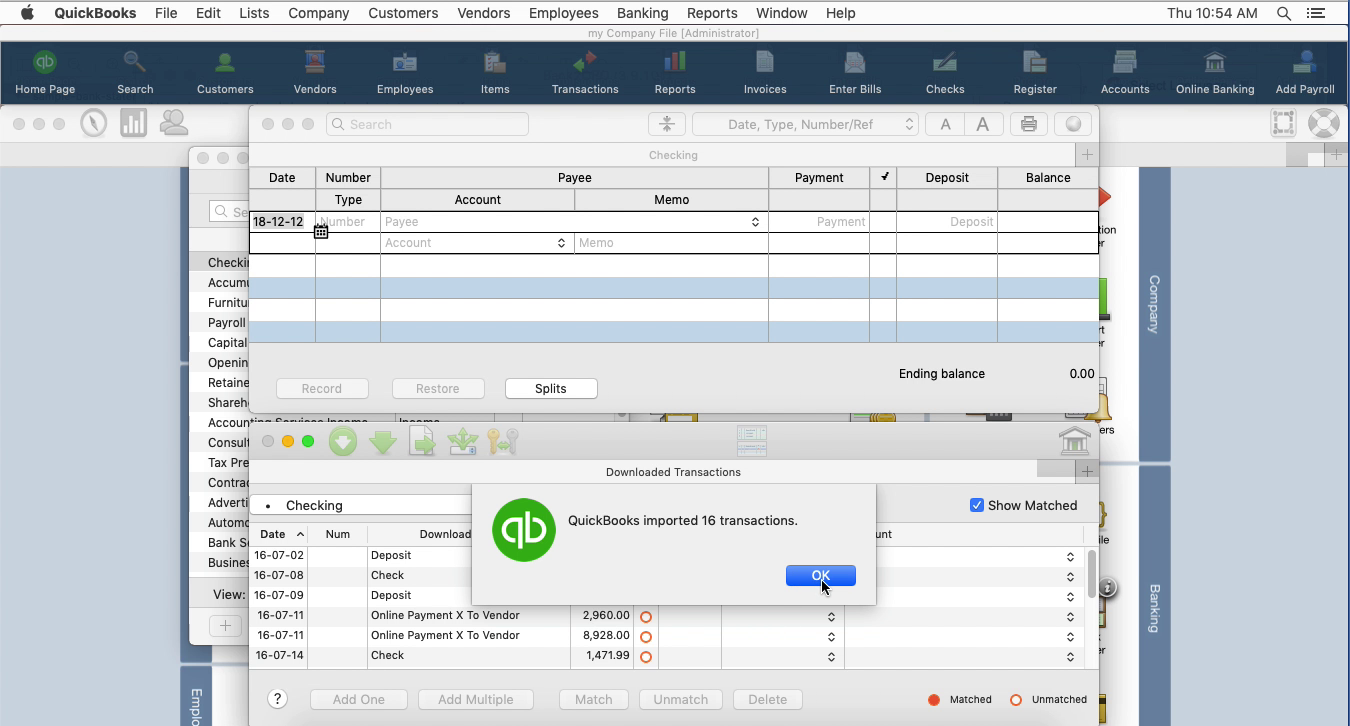The image size is (1350, 726).
Task: Open the Checks icon
Action: point(945,72)
